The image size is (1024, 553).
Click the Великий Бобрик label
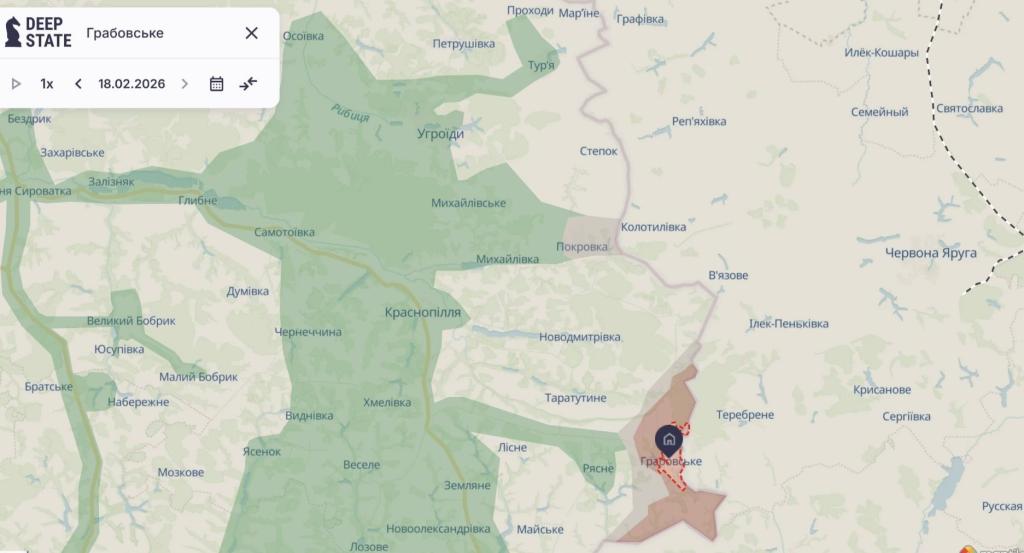(x=131, y=321)
